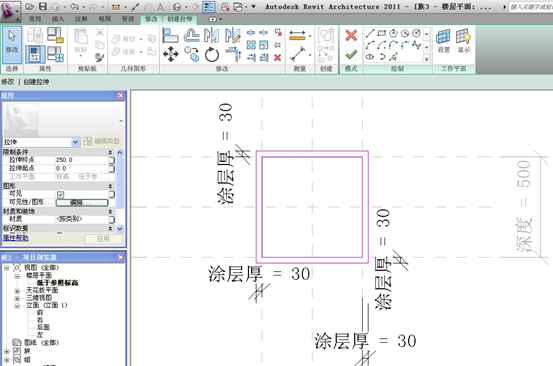Open the 注释 ribbon tab
Screen dimensions: 553x366
[81, 19]
